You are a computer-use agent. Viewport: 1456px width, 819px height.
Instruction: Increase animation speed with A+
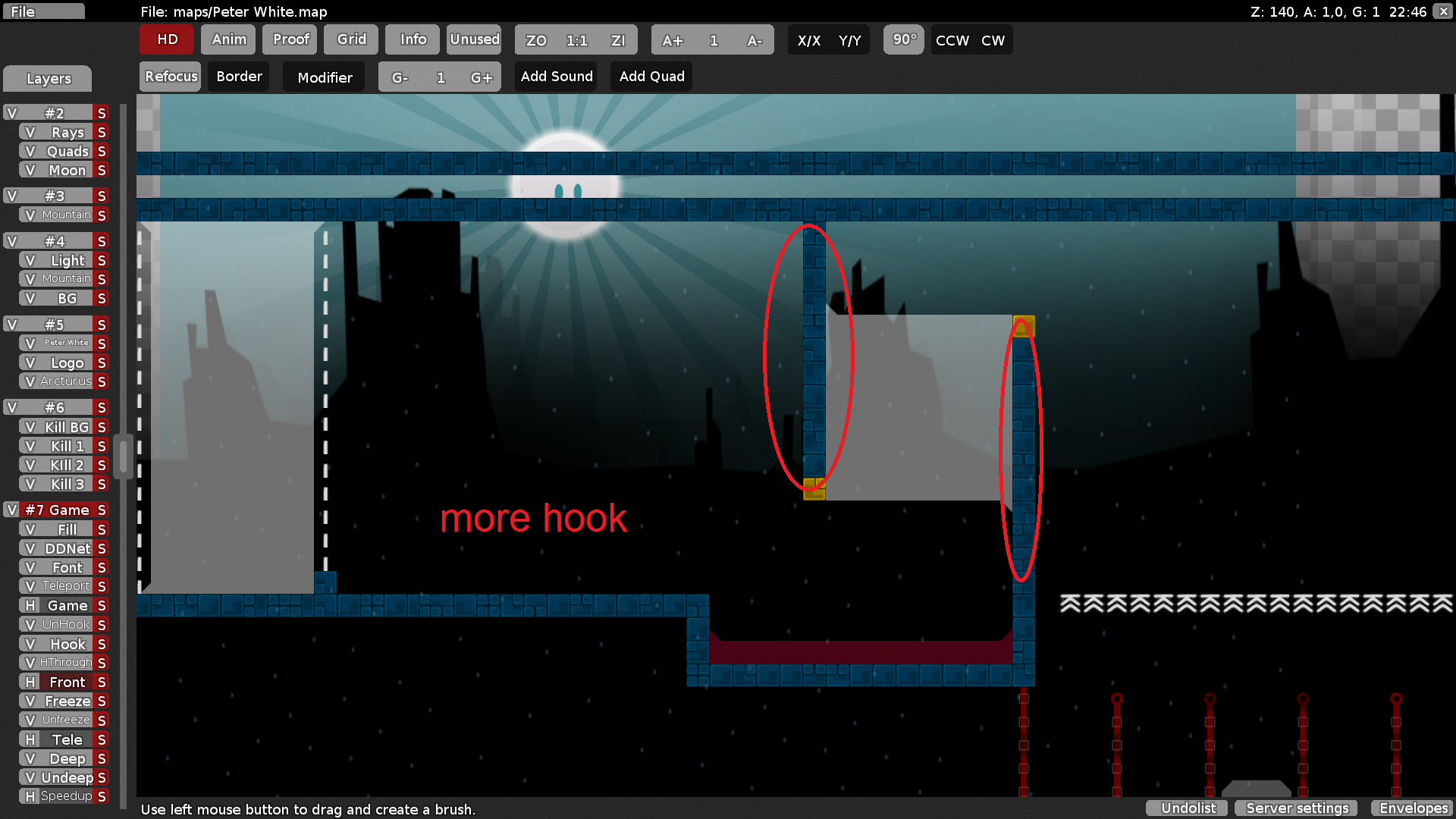(x=672, y=40)
